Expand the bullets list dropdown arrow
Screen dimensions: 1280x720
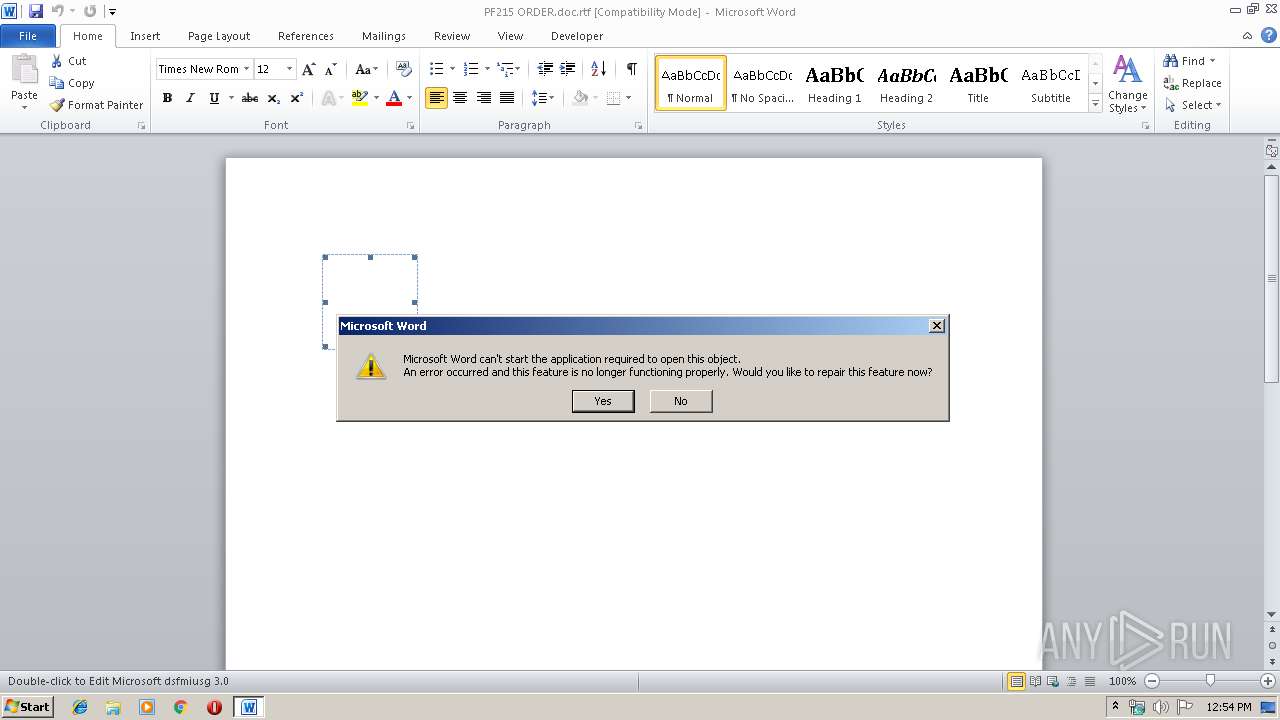coord(452,69)
